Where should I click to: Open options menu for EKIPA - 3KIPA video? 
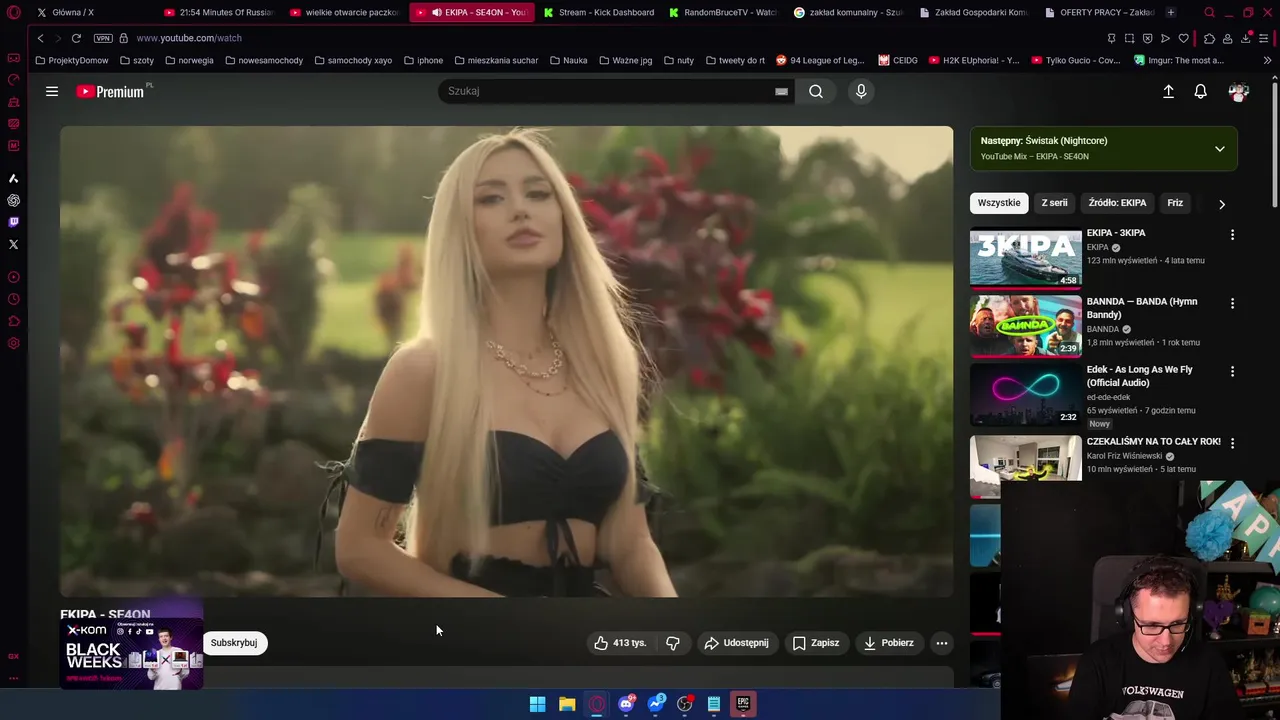[x=1232, y=234]
